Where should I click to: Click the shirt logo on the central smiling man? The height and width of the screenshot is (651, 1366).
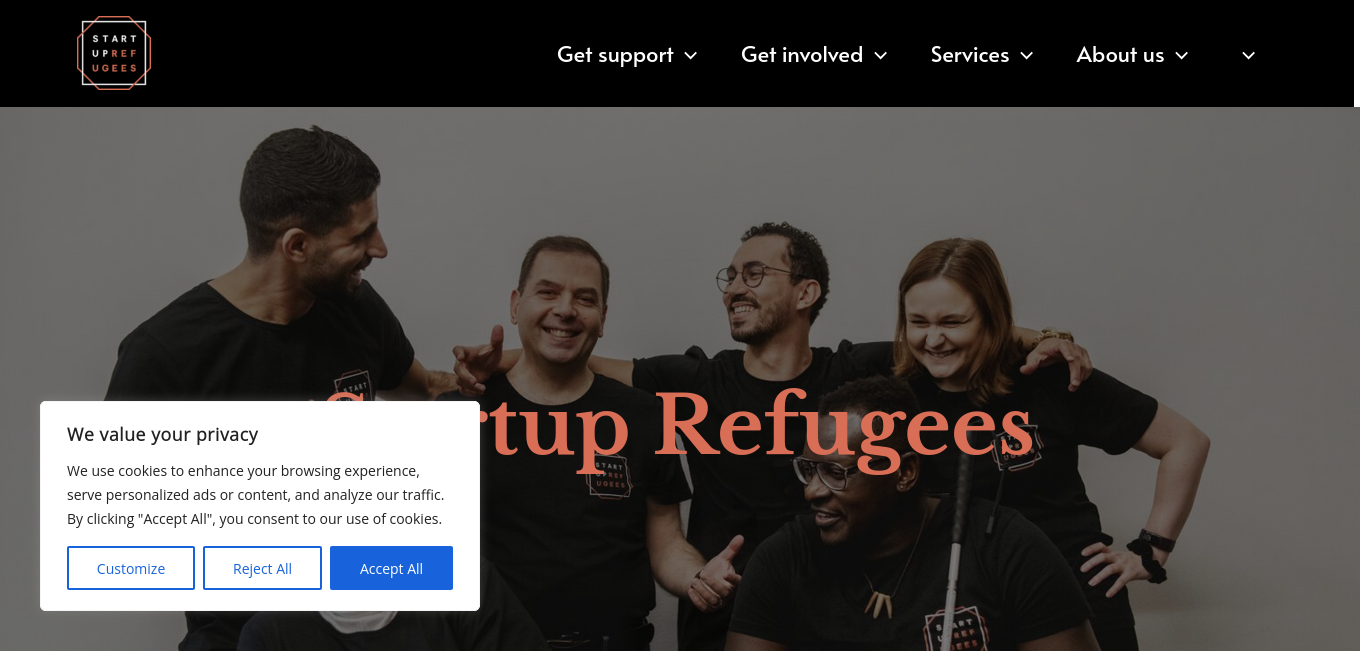609,477
